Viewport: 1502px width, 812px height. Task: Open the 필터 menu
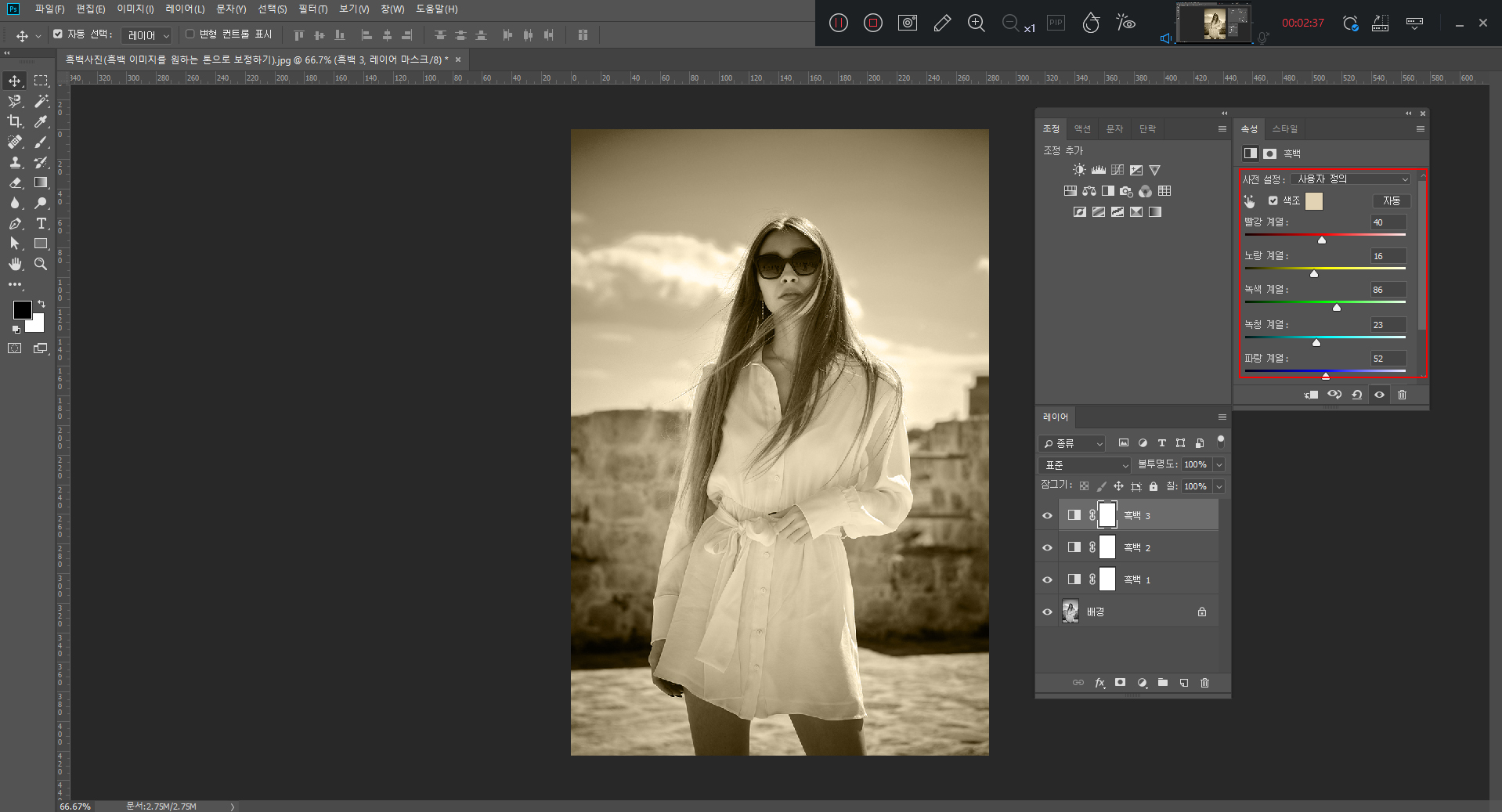tap(312, 9)
